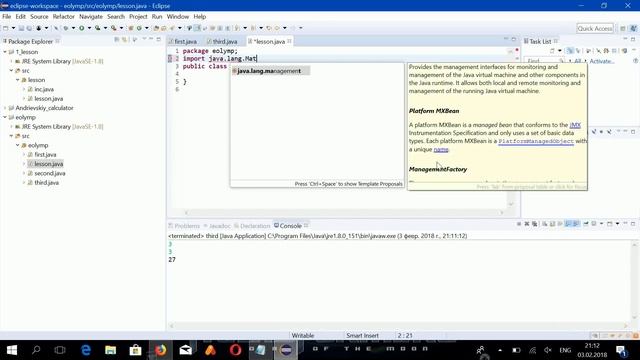Switch to the third.java editor tab
The height and width of the screenshot is (360, 640).
pos(222,41)
